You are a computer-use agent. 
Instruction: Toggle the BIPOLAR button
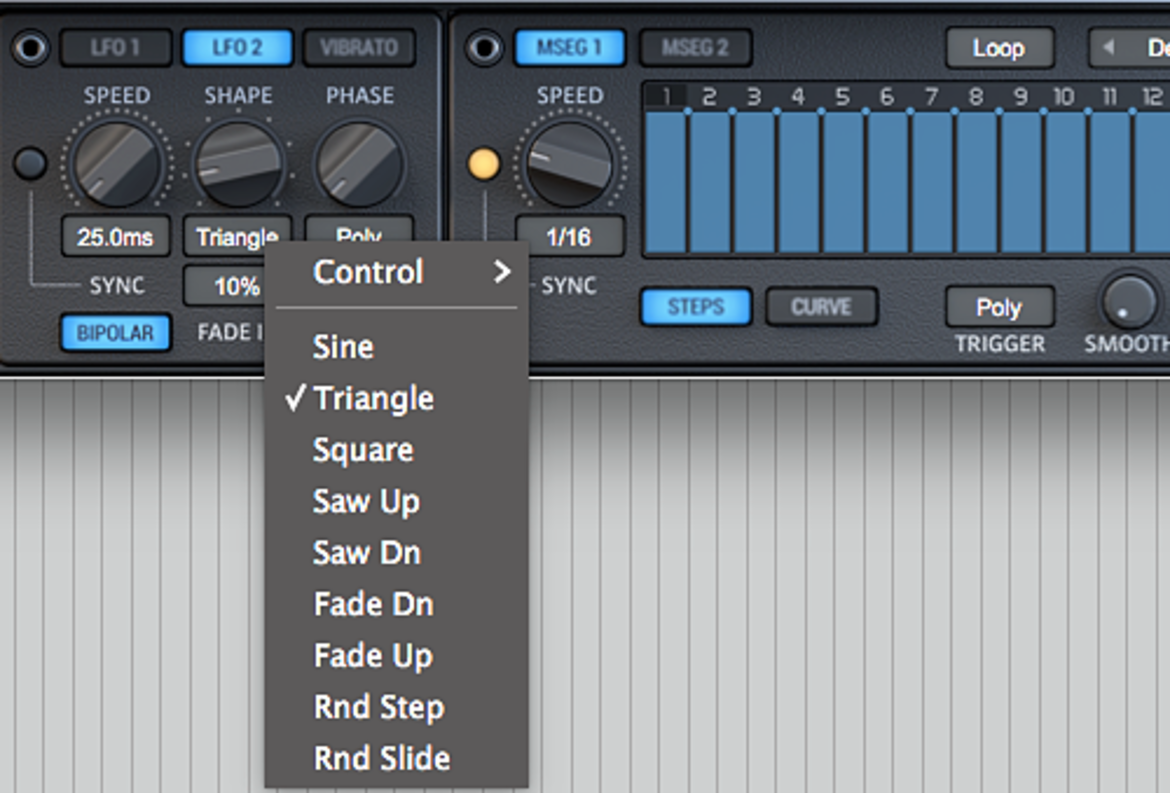click(116, 333)
